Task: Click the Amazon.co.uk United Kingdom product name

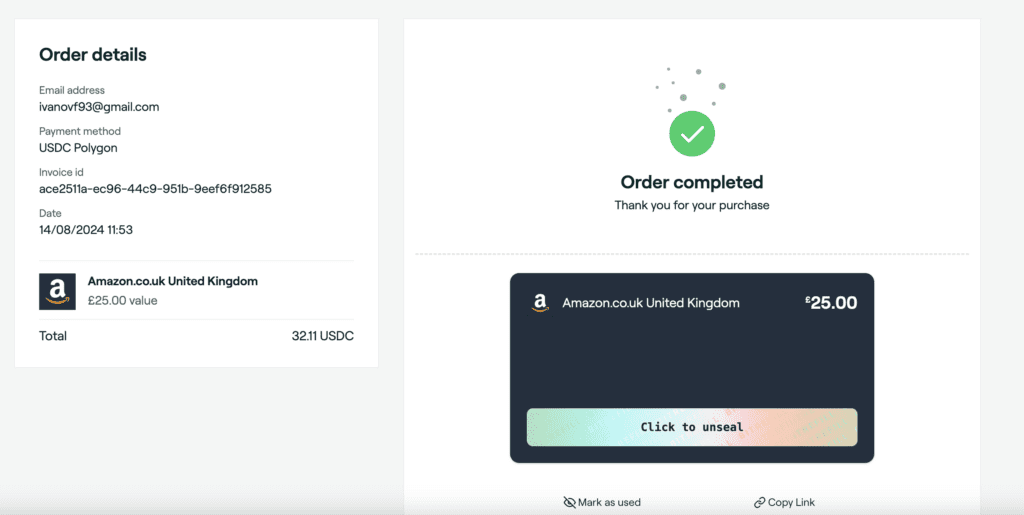Action: (x=173, y=281)
